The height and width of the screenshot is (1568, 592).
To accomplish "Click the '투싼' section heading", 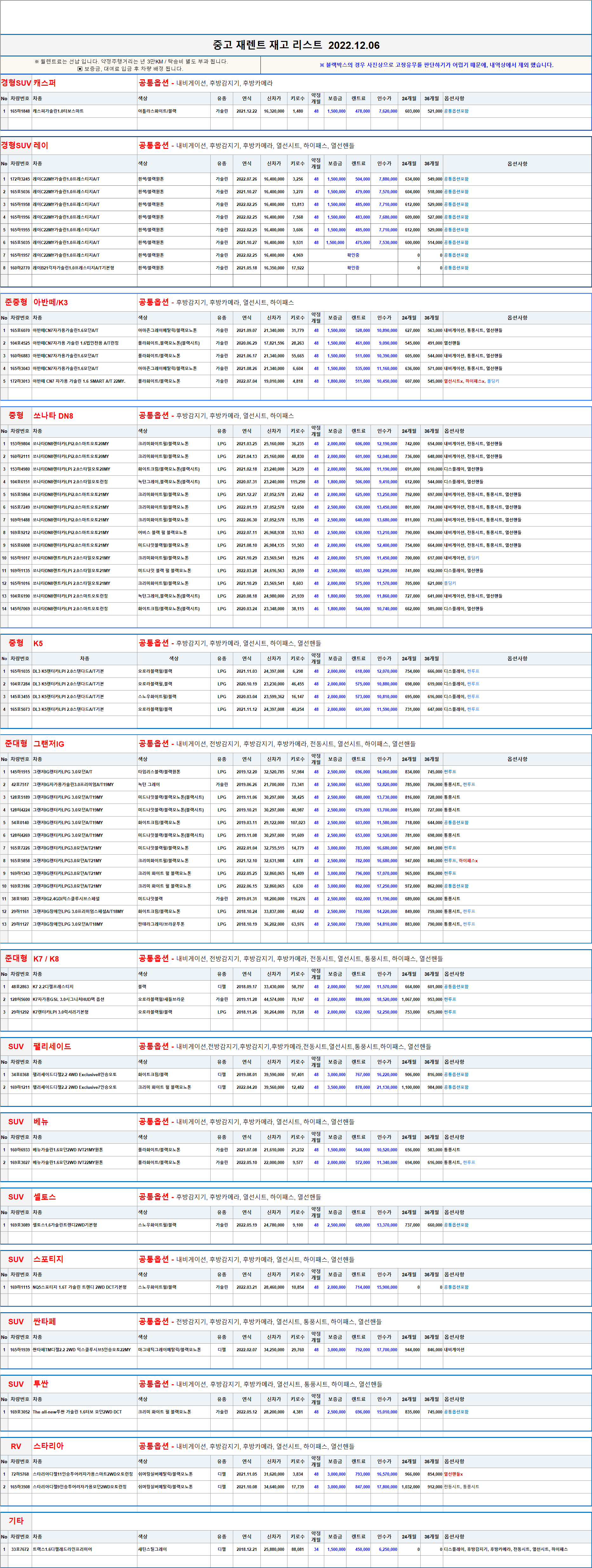I will point(41,1384).
